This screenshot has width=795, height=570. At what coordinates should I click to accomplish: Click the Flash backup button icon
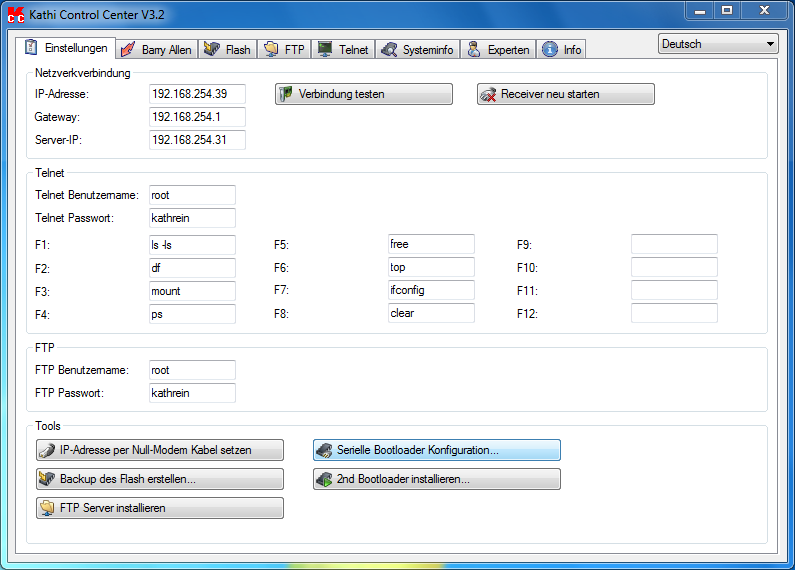[47, 479]
